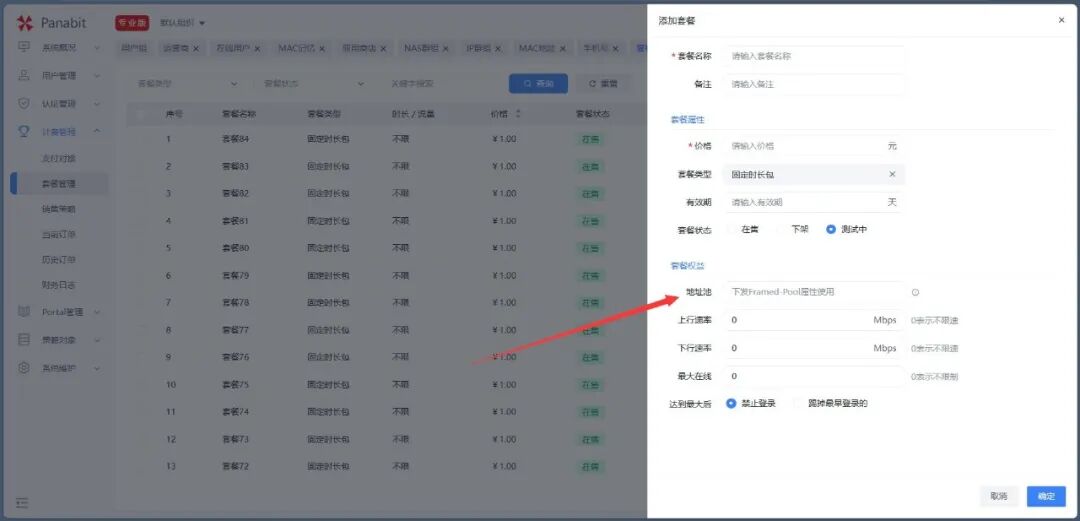This screenshot has width=1080, height=521.
Task: Open the 套餐类型 select in the dialog
Action: [x=814, y=174]
